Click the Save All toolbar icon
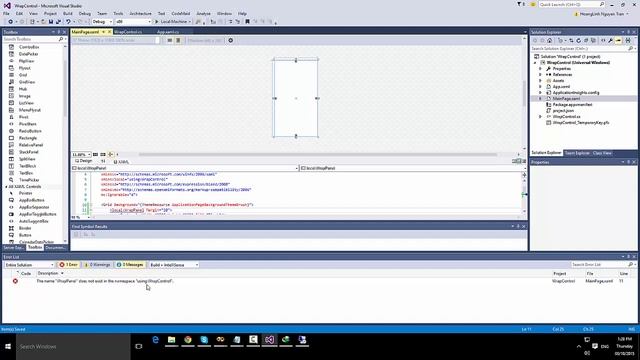 58,22
